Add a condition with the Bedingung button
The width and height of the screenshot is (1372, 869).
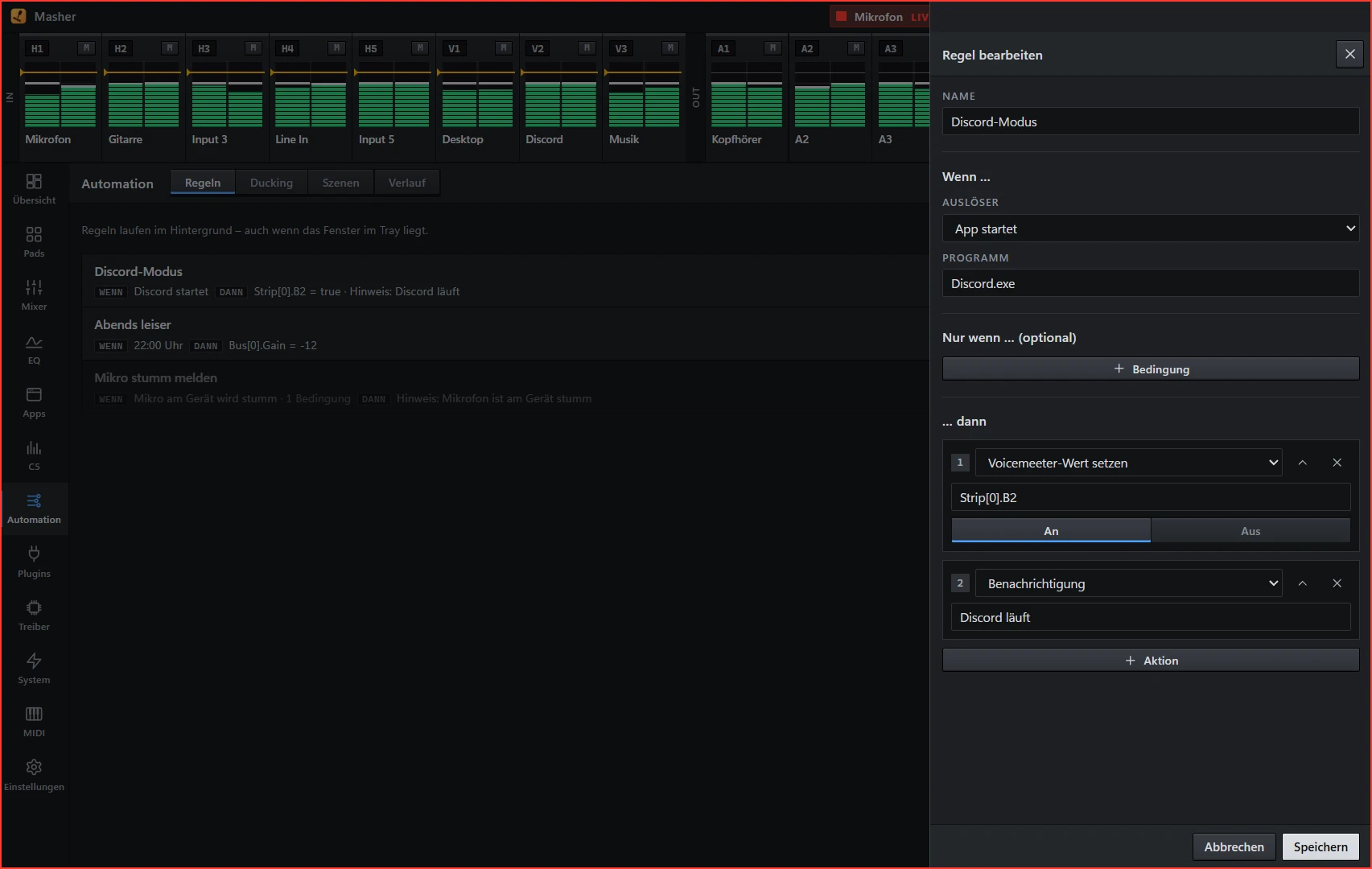click(1151, 369)
